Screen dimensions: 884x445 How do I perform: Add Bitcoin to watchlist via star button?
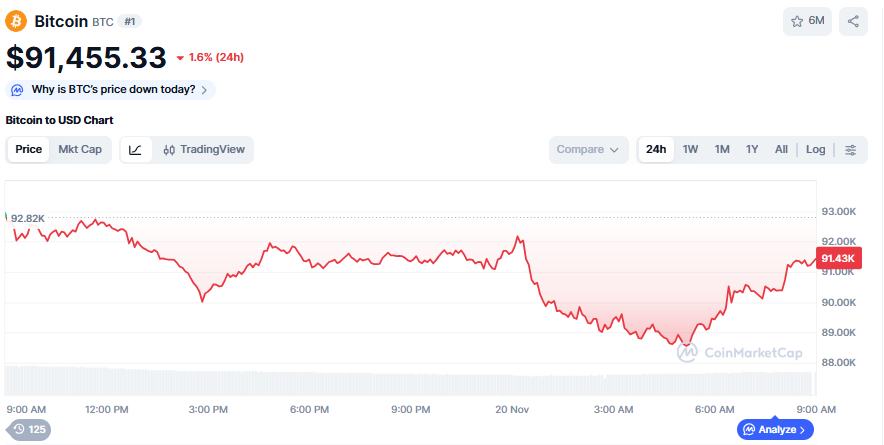point(807,21)
